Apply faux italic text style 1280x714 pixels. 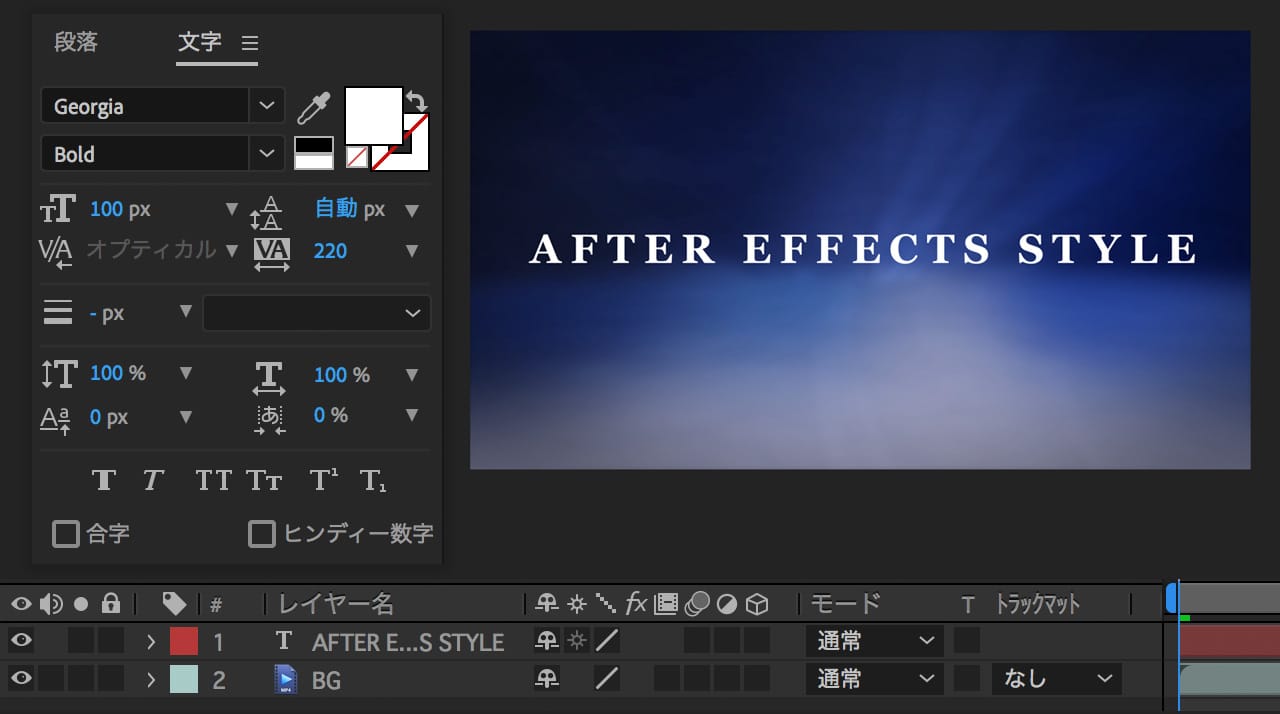click(152, 480)
